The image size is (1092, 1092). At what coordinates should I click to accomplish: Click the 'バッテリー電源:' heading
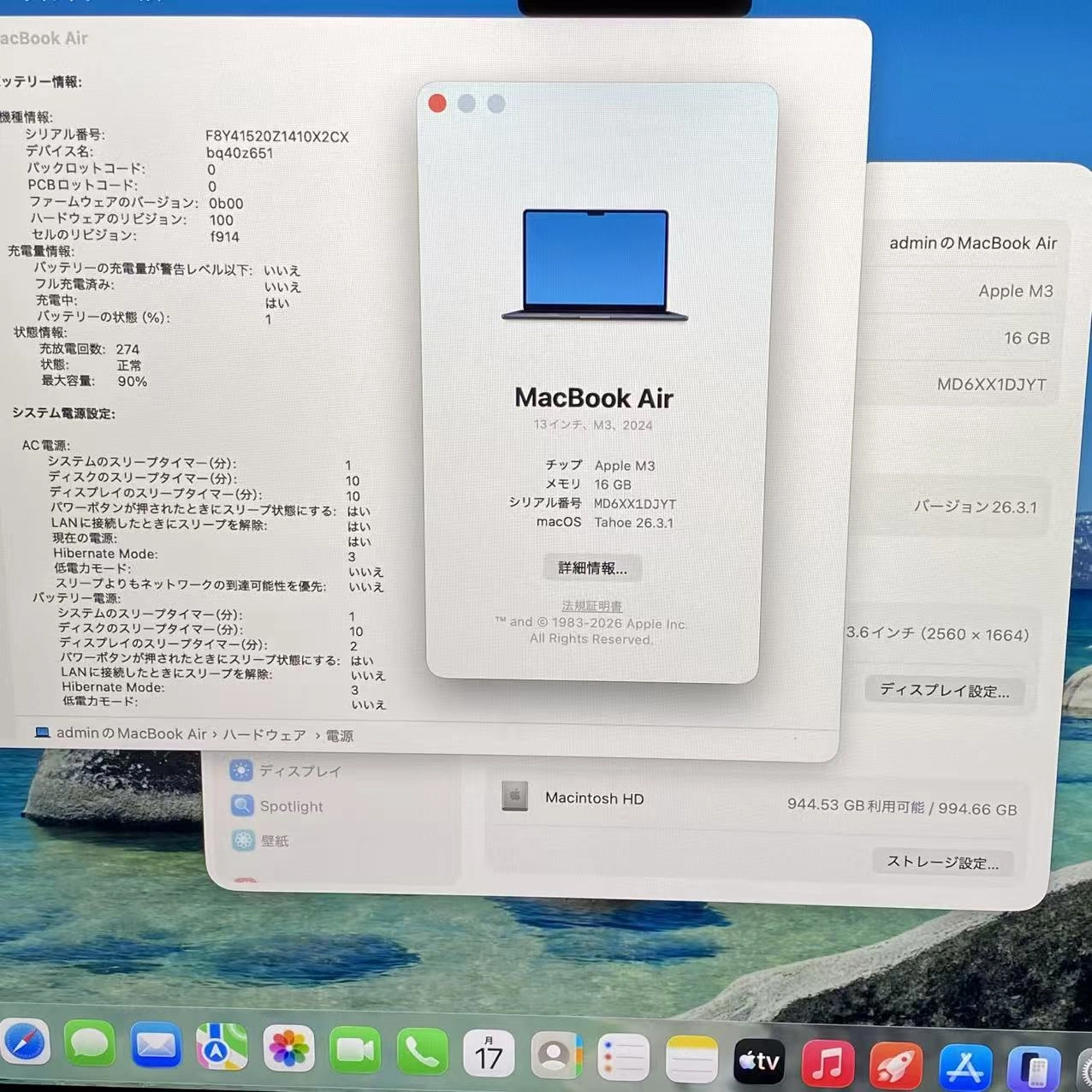(77, 597)
